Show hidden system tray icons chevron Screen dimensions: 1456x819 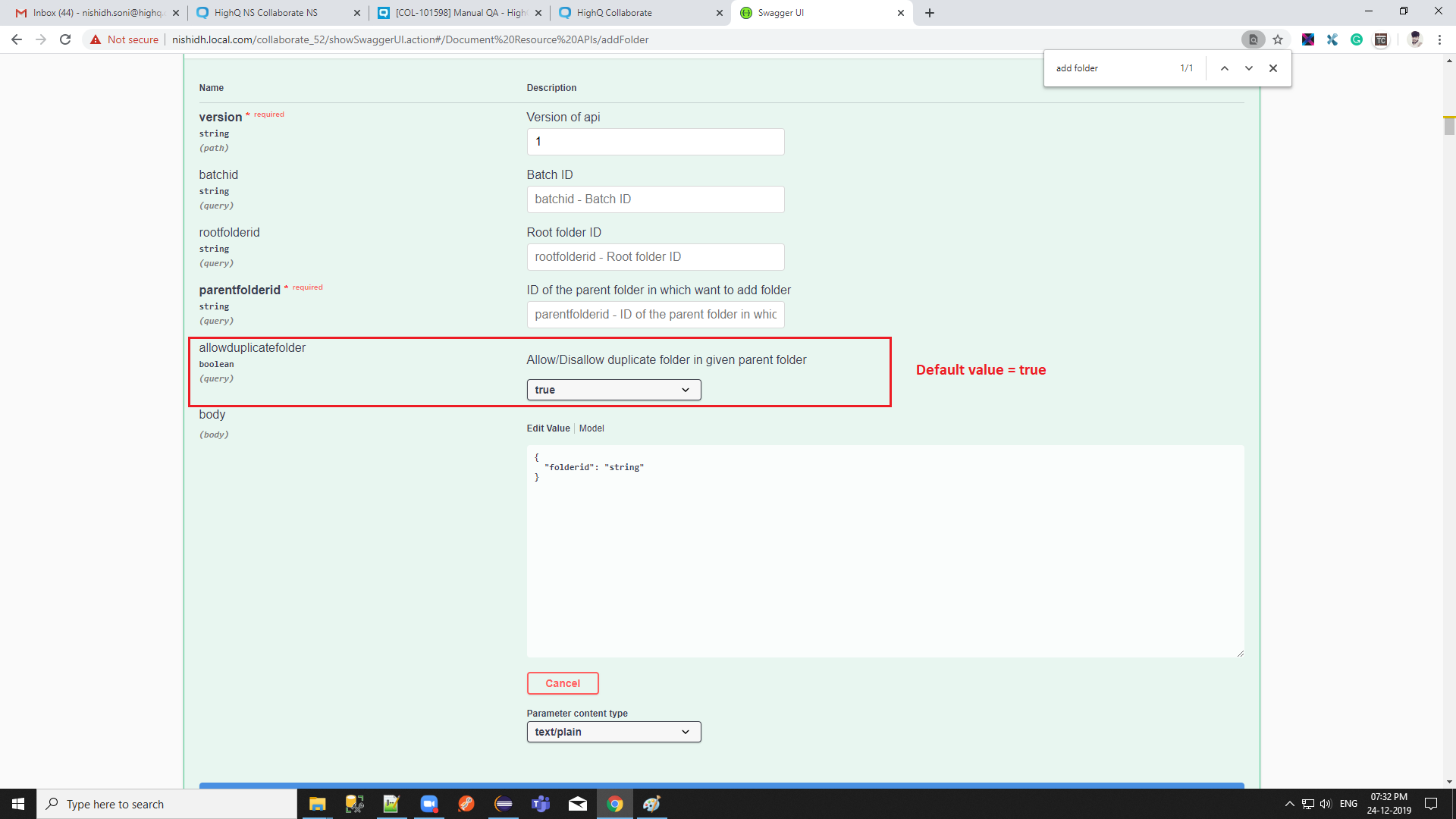click(1289, 804)
